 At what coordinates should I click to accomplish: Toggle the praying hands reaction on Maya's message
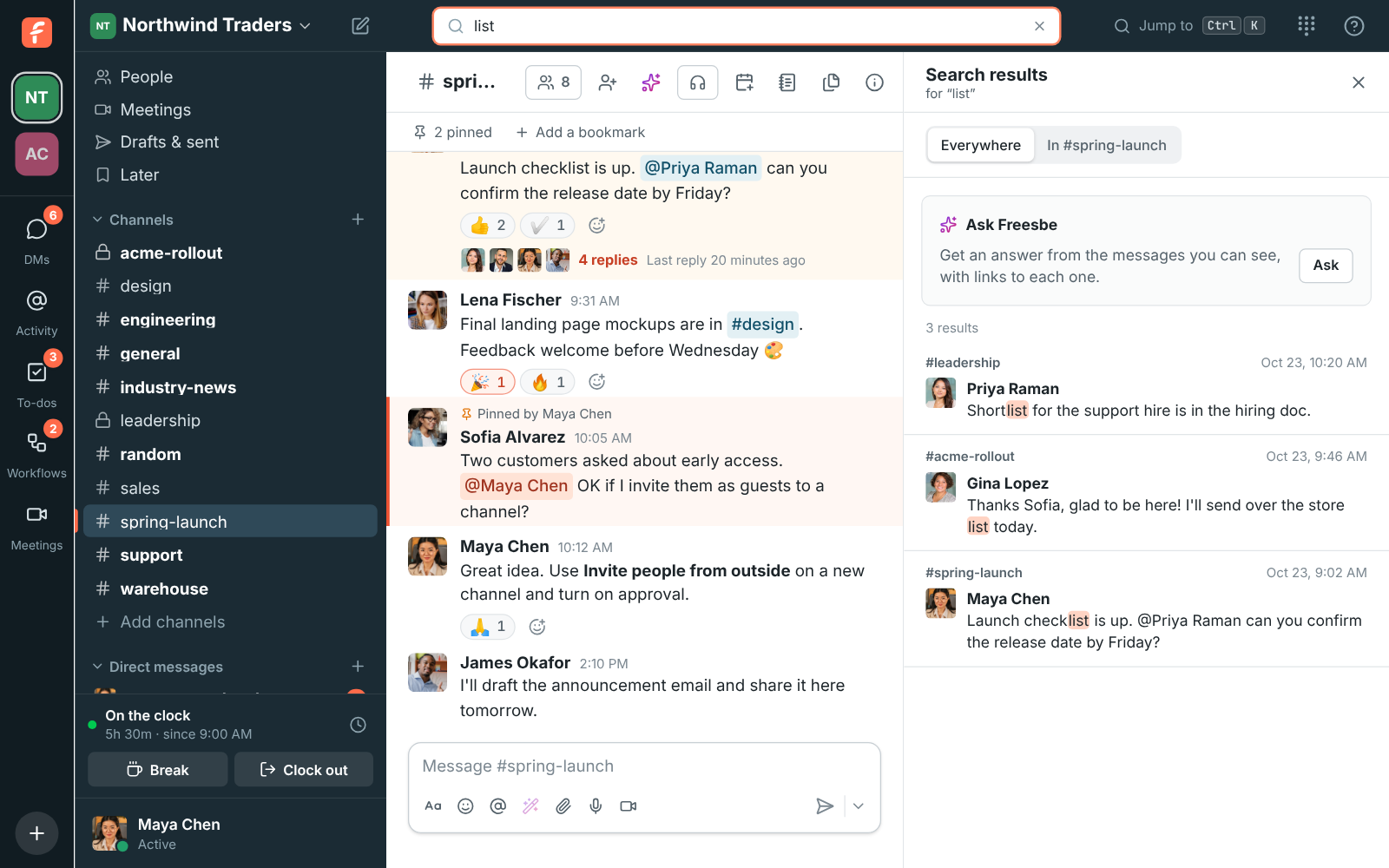point(488,627)
